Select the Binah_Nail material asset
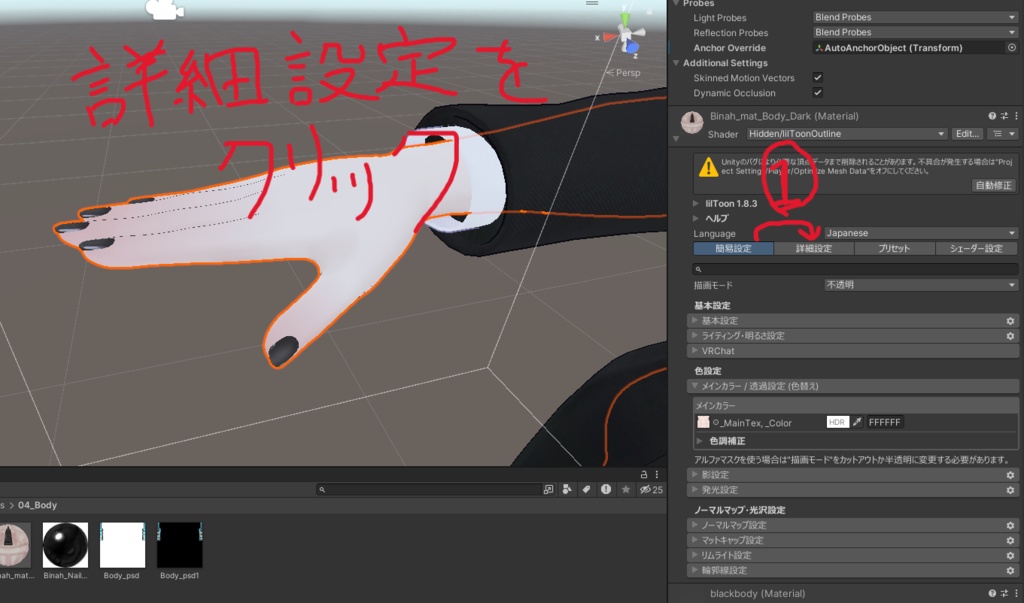 [x=65, y=551]
